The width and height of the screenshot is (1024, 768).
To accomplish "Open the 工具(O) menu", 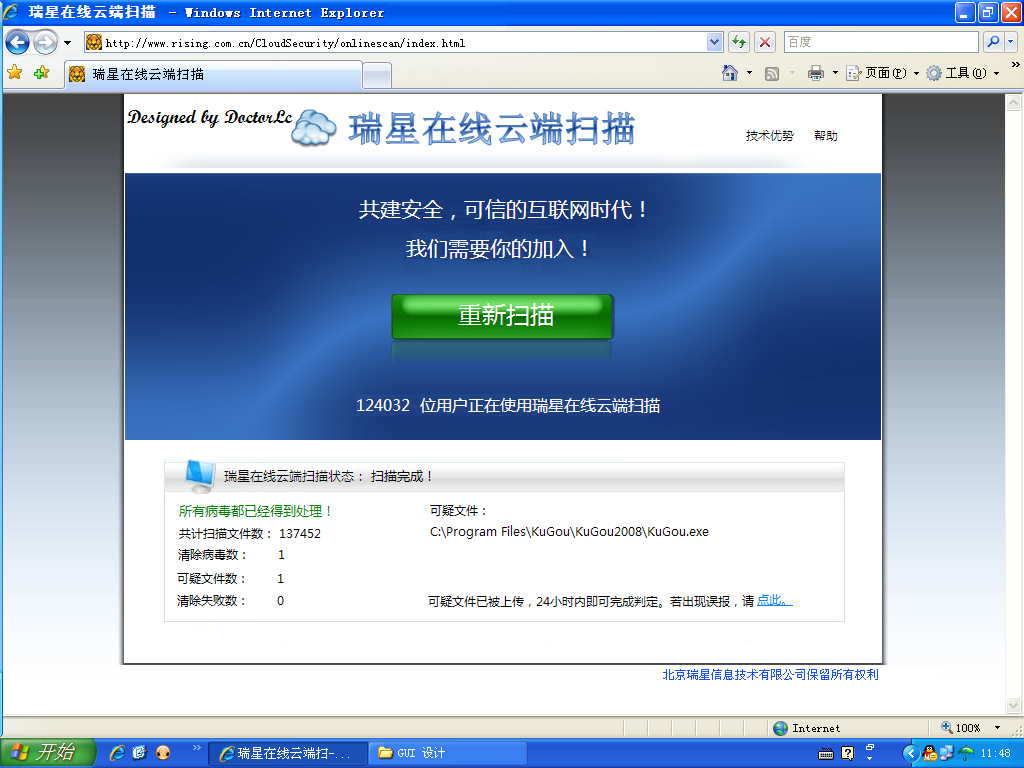I will [x=963, y=73].
